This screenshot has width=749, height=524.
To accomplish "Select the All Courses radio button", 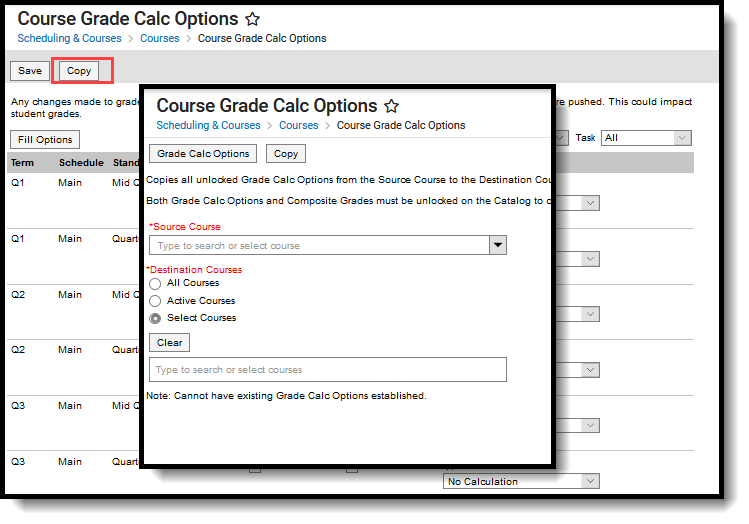I will tap(155, 284).
